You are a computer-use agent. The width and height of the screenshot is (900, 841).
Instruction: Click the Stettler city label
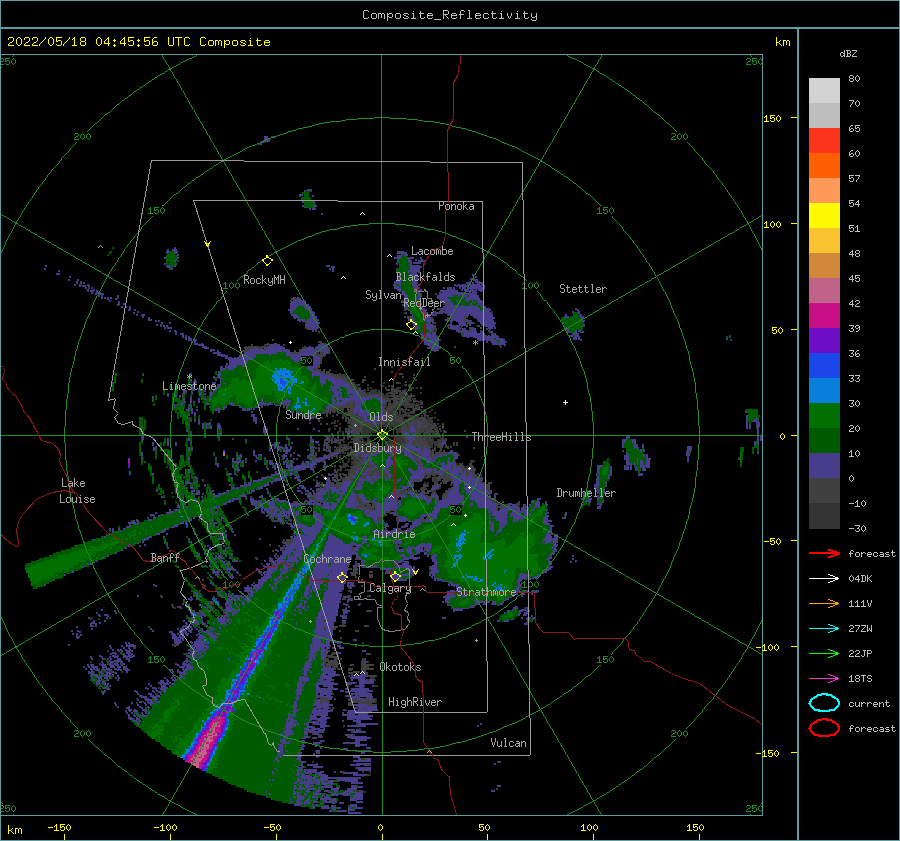tap(583, 289)
